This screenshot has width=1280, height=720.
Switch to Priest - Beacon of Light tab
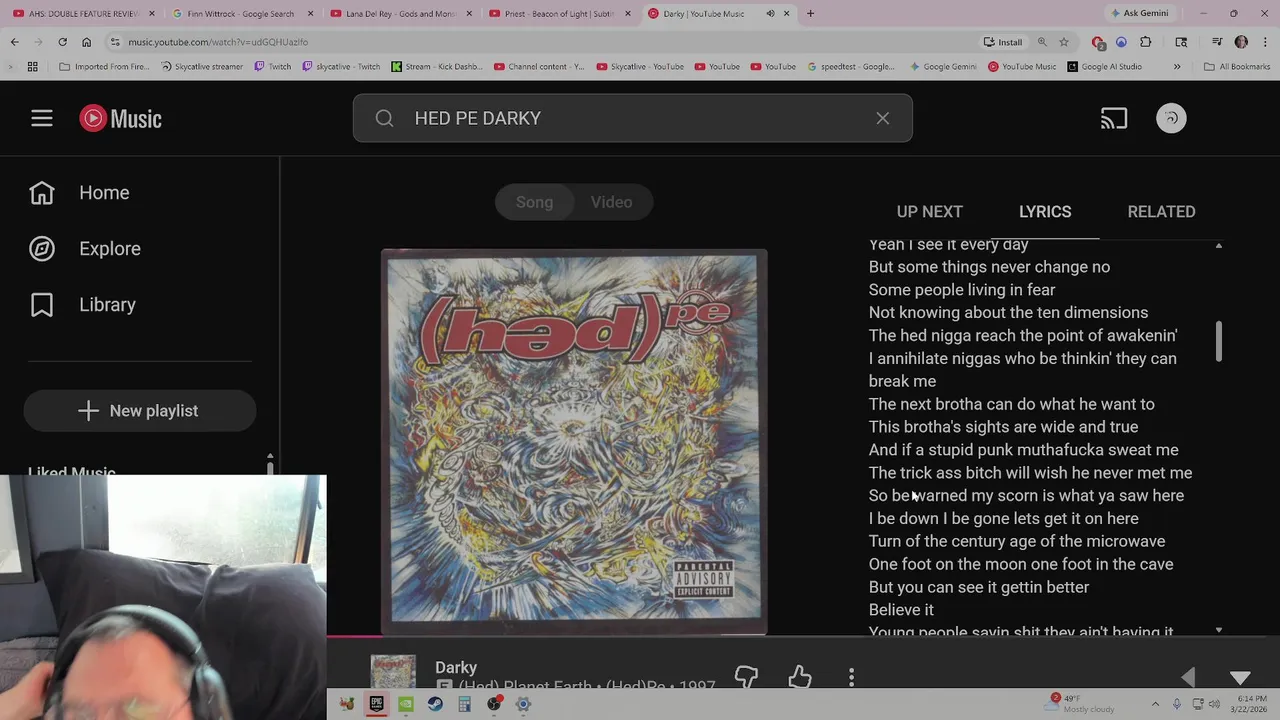tap(558, 14)
